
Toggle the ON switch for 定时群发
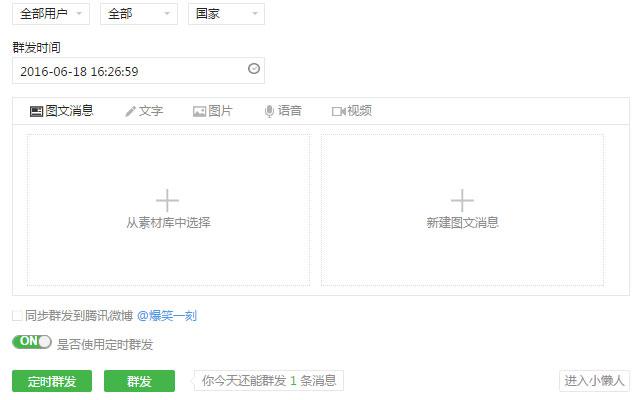tap(31, 343)
